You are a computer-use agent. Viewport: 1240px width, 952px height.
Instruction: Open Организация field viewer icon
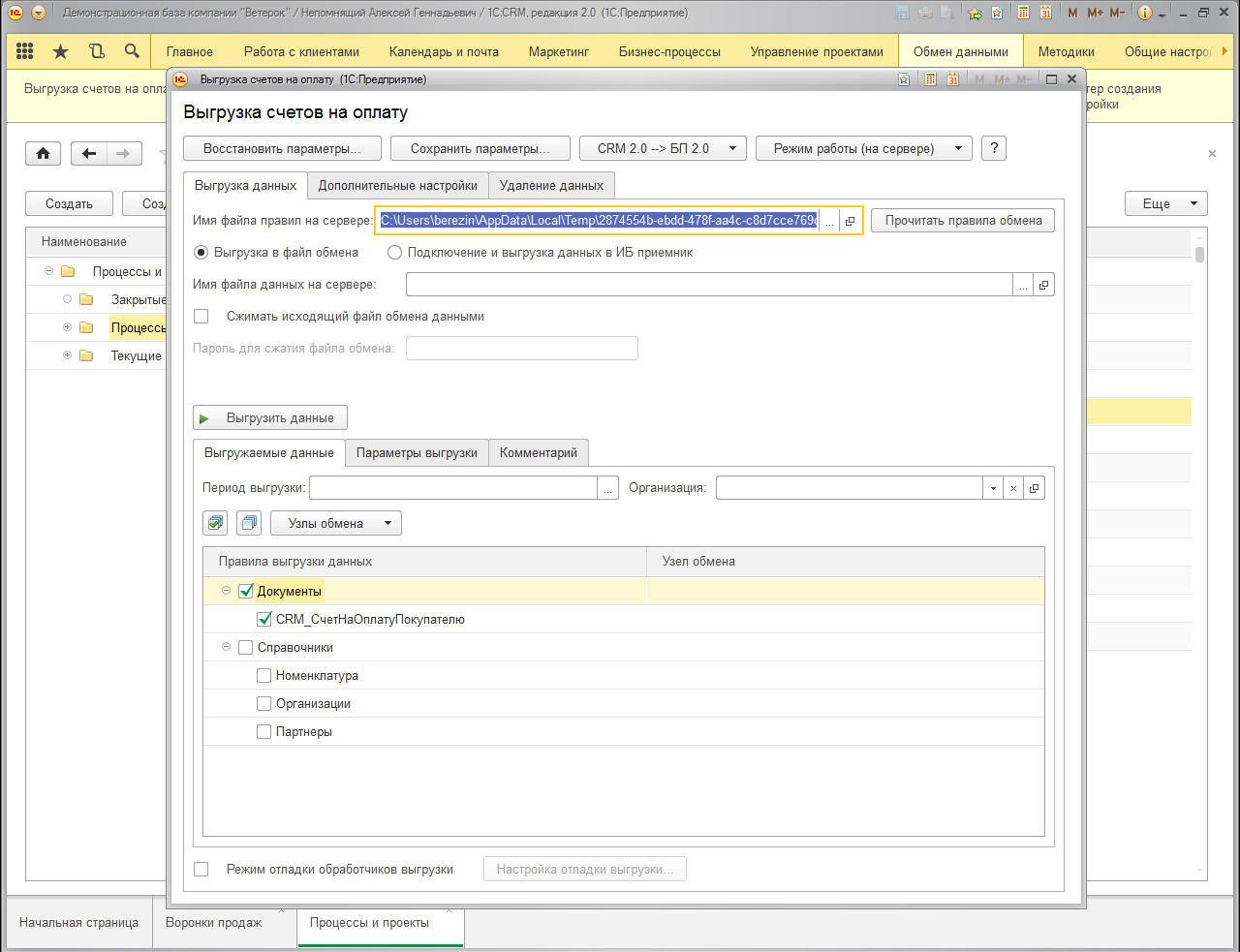(1034, 488)
